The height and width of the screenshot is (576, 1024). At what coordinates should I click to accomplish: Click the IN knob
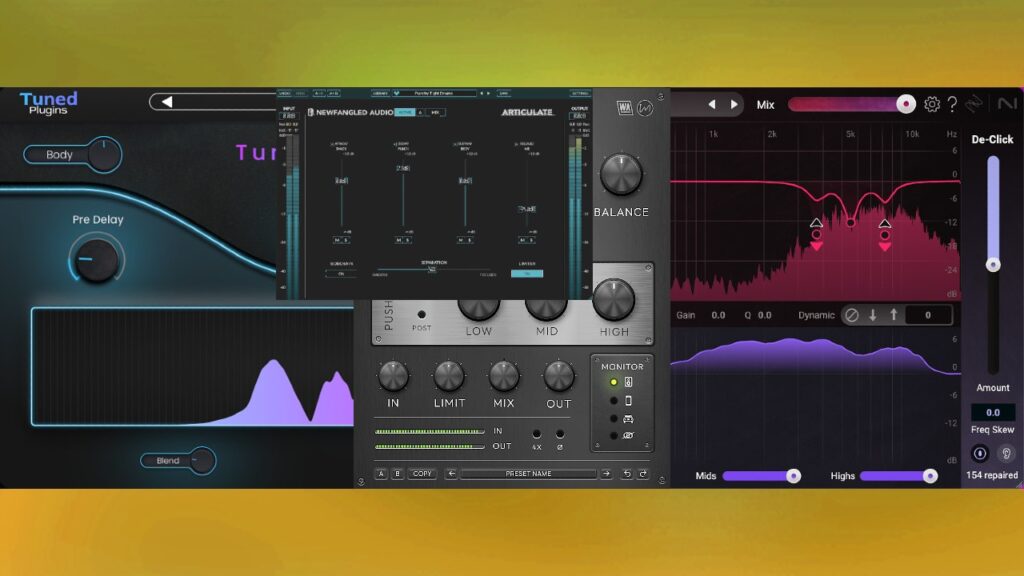pyautogui.click(x=393, y=376)
